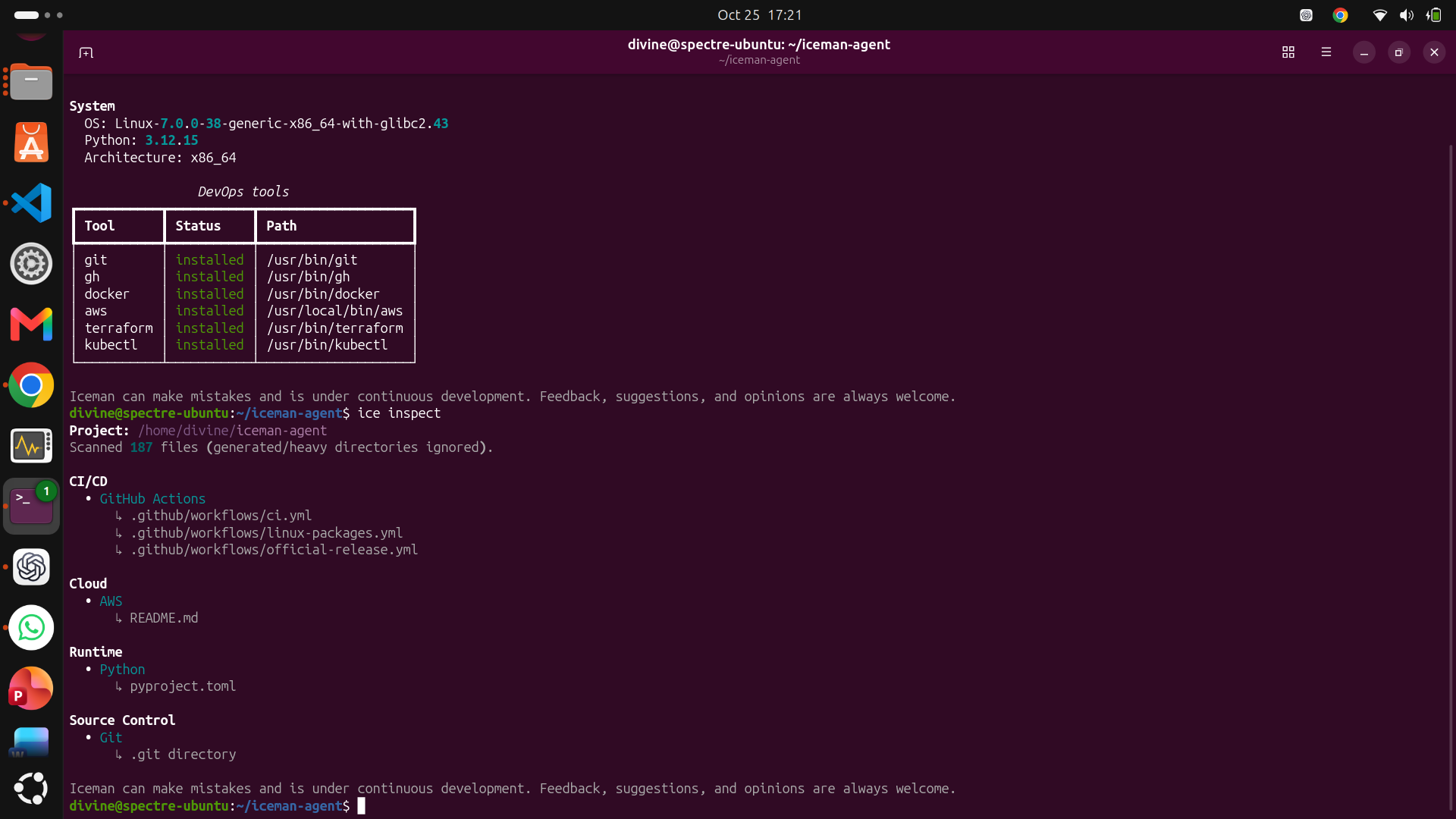The height and width of the screenshot is (819, 1456).
Task: Click '.github/workflows/linux-packages.yml' text
Action: pos(266,533)
